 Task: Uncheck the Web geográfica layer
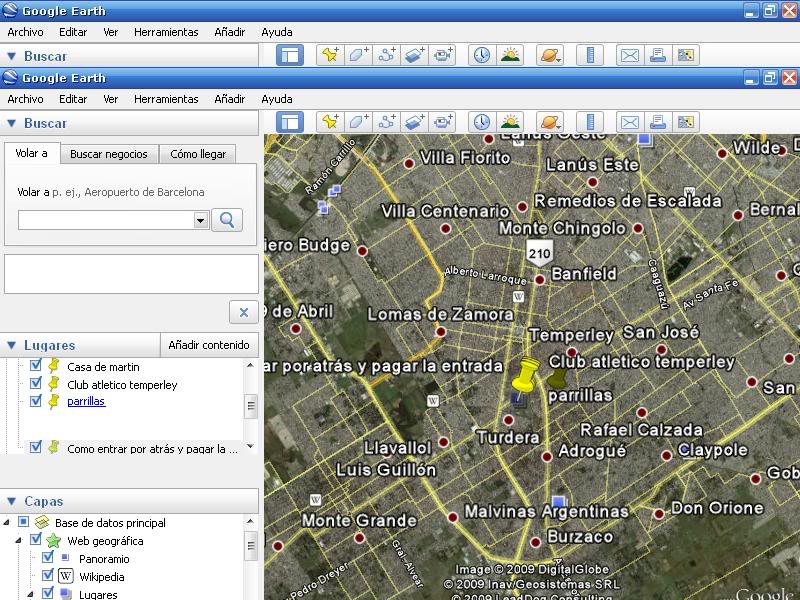point(36,540)
